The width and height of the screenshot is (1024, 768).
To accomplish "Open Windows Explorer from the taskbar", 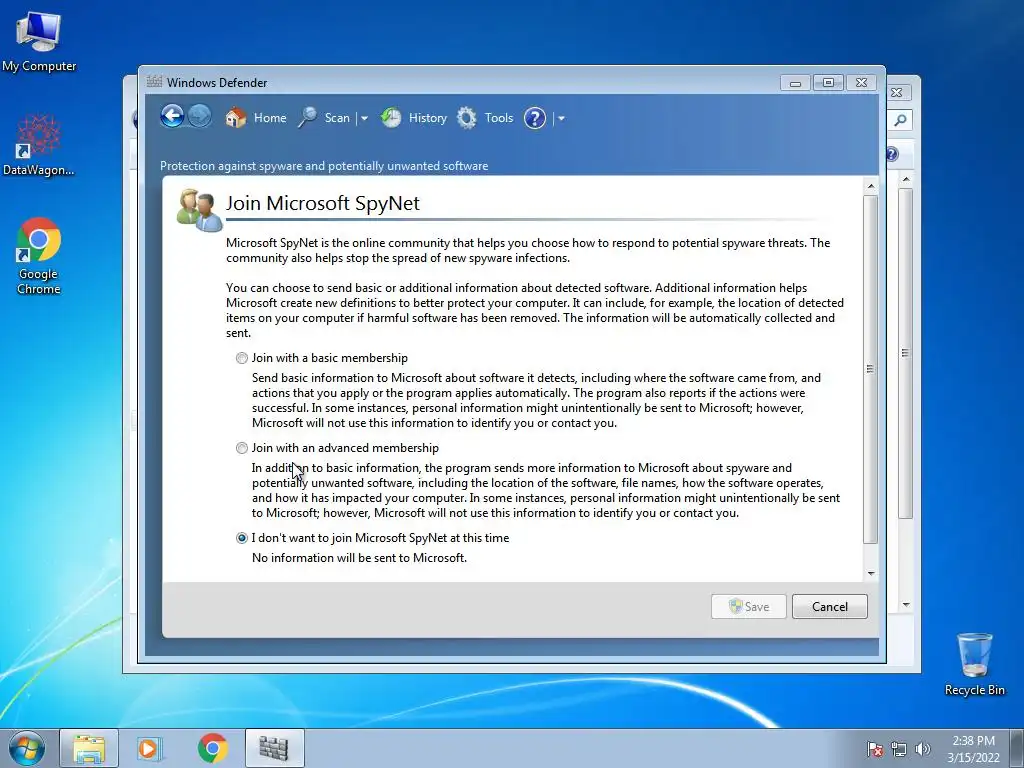I will click(89, 748).
